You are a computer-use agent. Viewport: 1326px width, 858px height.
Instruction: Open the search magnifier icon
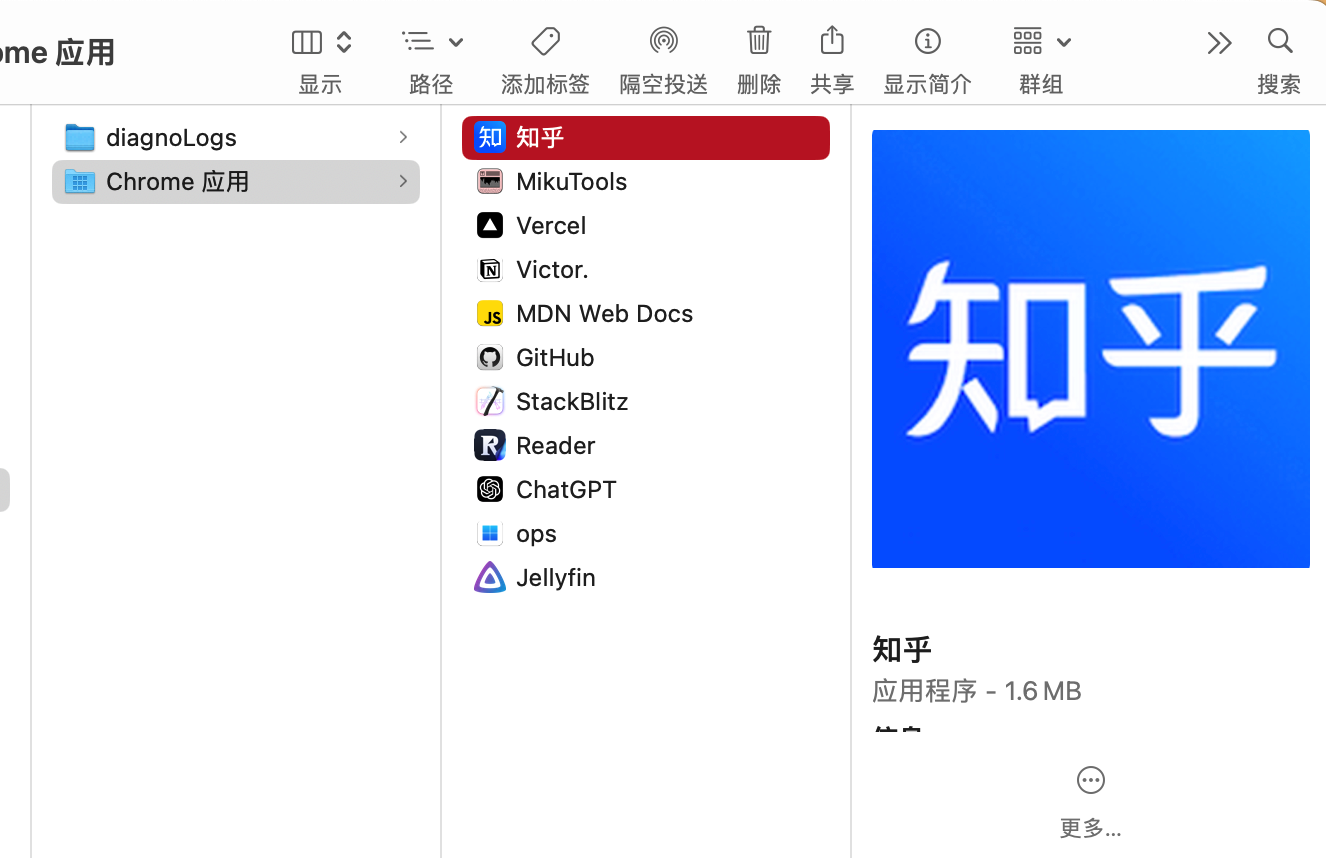[x=1280, y=40]
